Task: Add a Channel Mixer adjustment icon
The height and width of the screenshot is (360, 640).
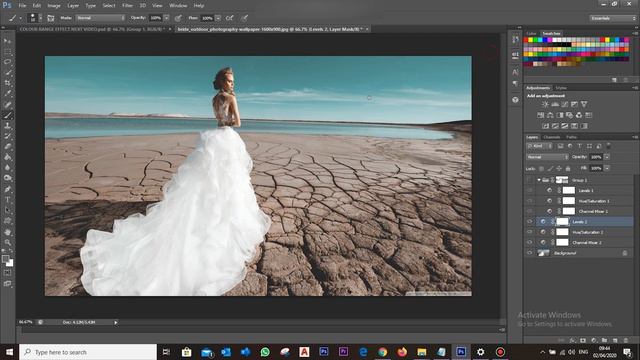Action: coord(579,115)
